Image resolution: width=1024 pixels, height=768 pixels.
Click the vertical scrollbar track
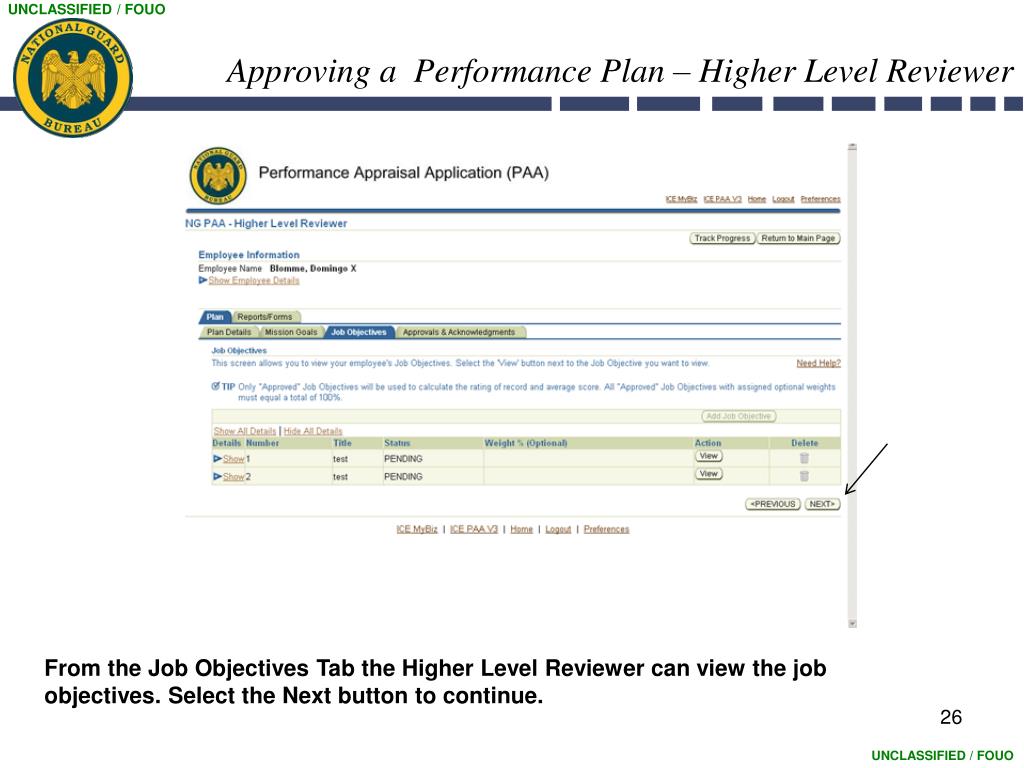852,385
